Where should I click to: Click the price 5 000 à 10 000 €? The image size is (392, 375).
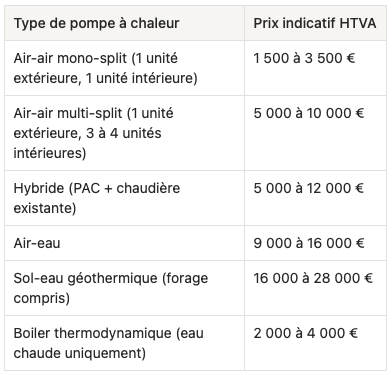click(308, 113)
